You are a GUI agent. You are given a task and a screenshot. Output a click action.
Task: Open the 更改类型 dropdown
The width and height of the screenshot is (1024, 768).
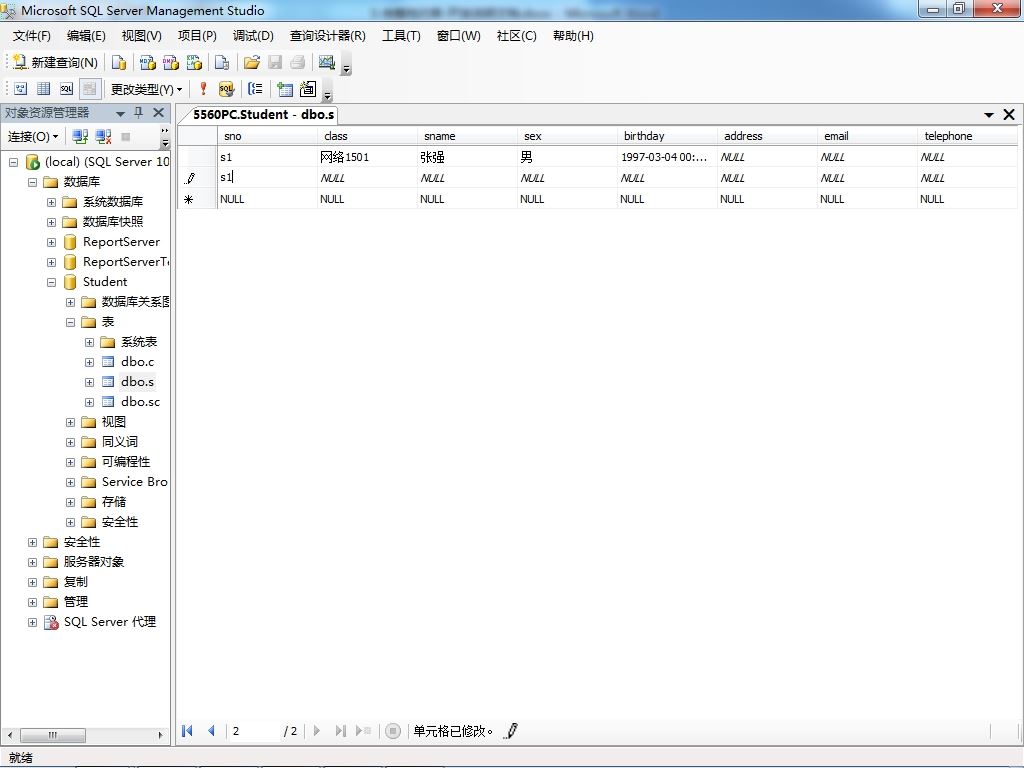click(146, 89)
